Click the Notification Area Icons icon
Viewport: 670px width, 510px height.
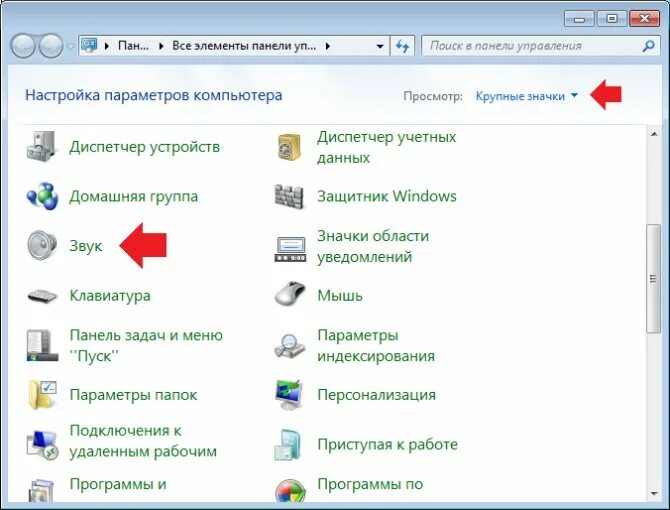(290, 249)
